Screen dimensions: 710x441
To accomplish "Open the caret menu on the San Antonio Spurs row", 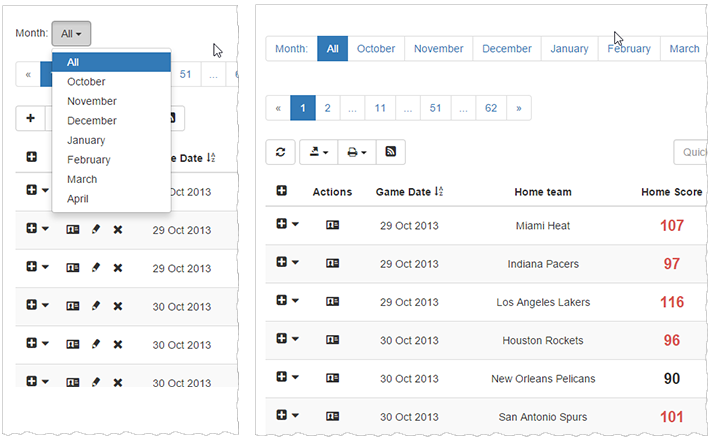I will tap(295, 415).
